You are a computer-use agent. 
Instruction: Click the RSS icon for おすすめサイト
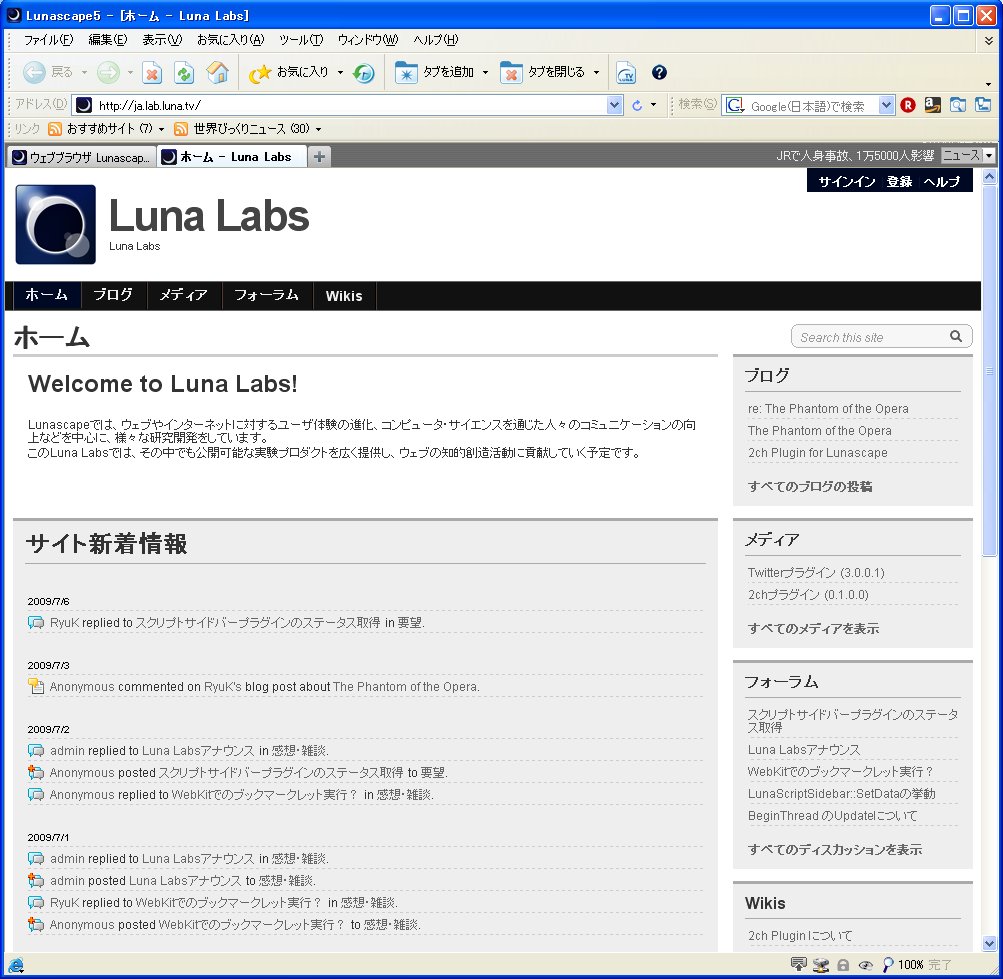[55, 129]
